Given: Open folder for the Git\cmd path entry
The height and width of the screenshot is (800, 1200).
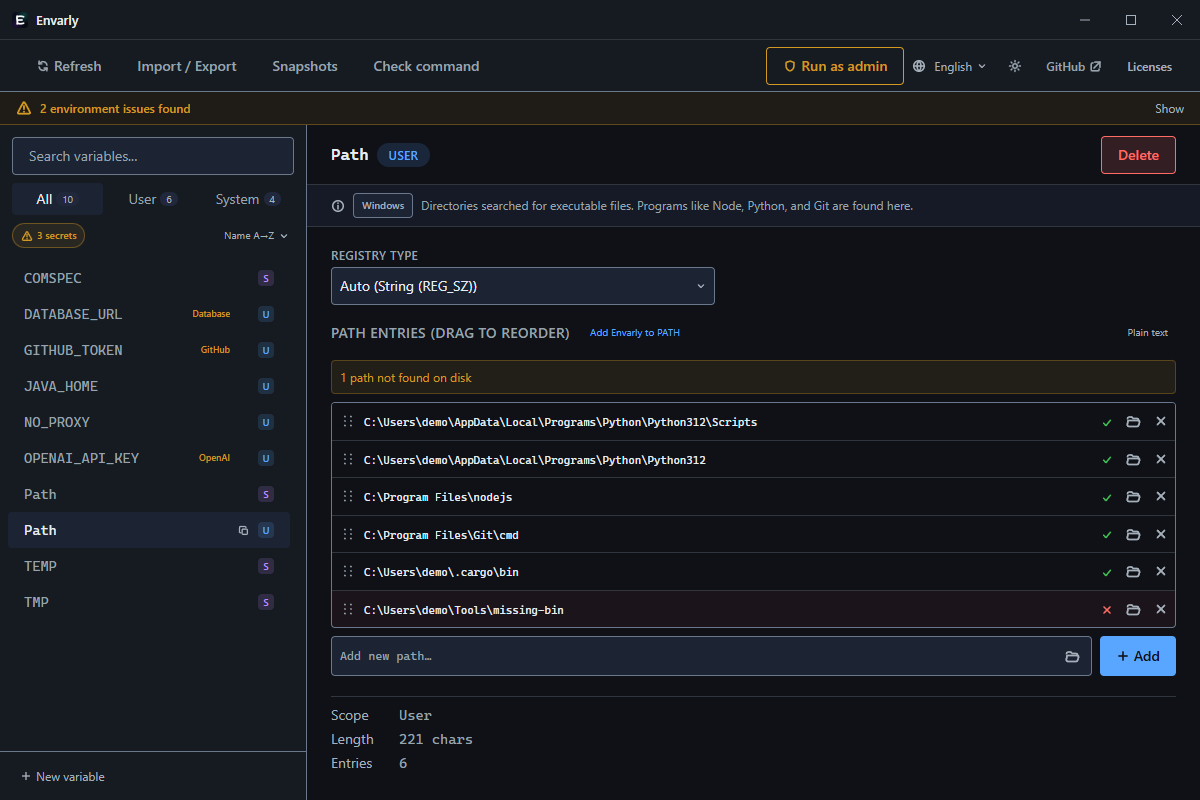Looking at the screenshot, I should pos(1133,535).
